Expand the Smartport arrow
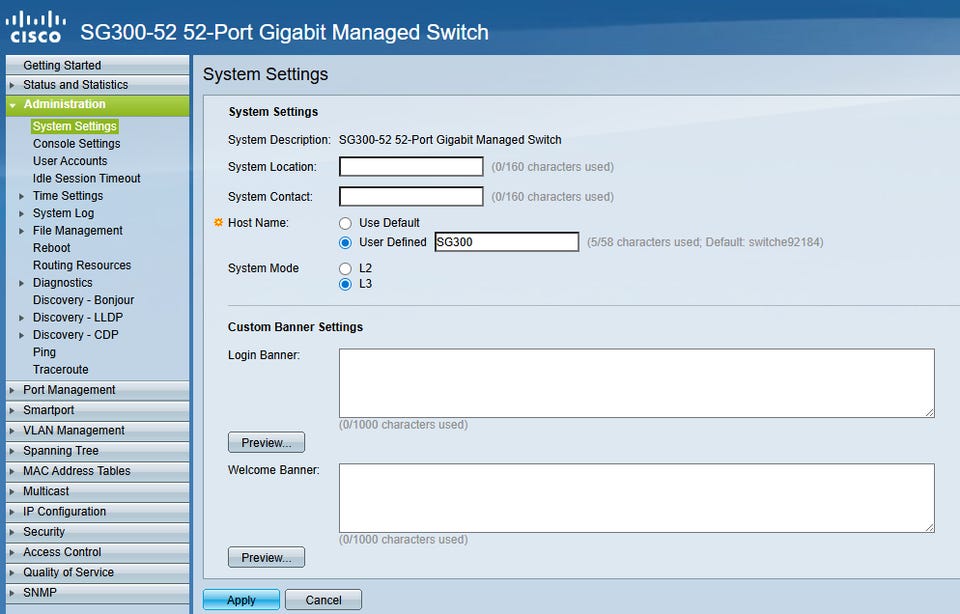This screenshot has width=960, height=614. 12,411
